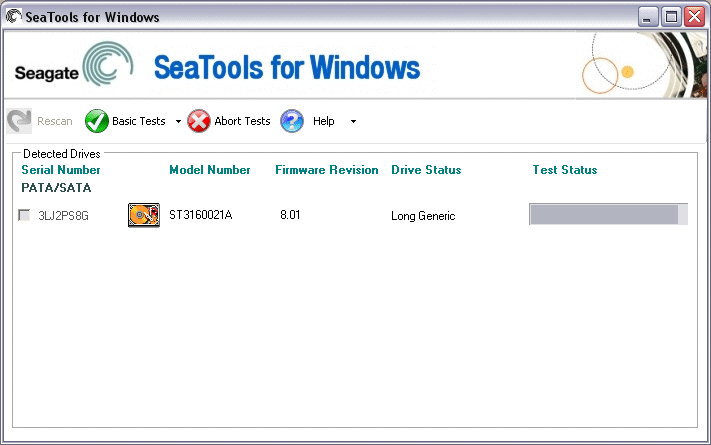Click the Model Number column header
This screenshot has width=711, height=445.
[x=209, y=170]
